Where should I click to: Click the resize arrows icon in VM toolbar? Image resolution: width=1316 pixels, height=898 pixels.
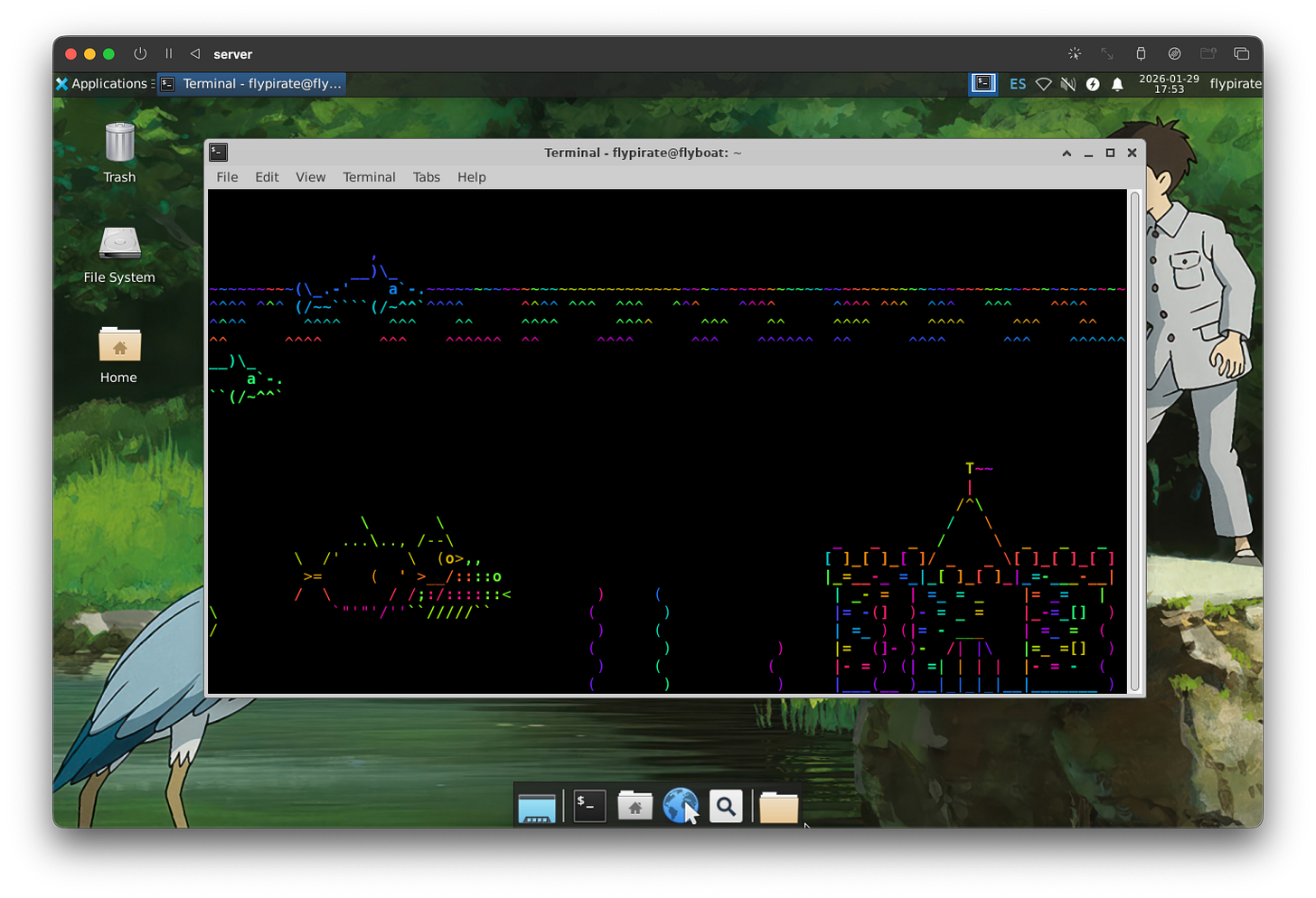[x=1107, y=54]
